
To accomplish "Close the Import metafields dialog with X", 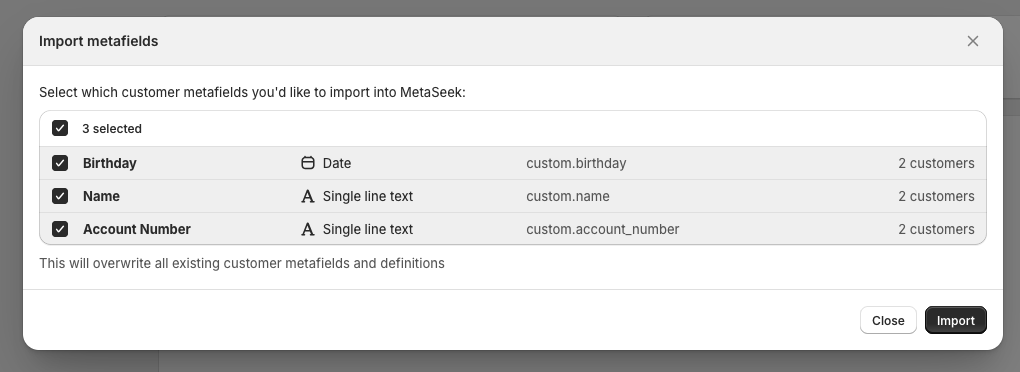I will click(973, 41).
